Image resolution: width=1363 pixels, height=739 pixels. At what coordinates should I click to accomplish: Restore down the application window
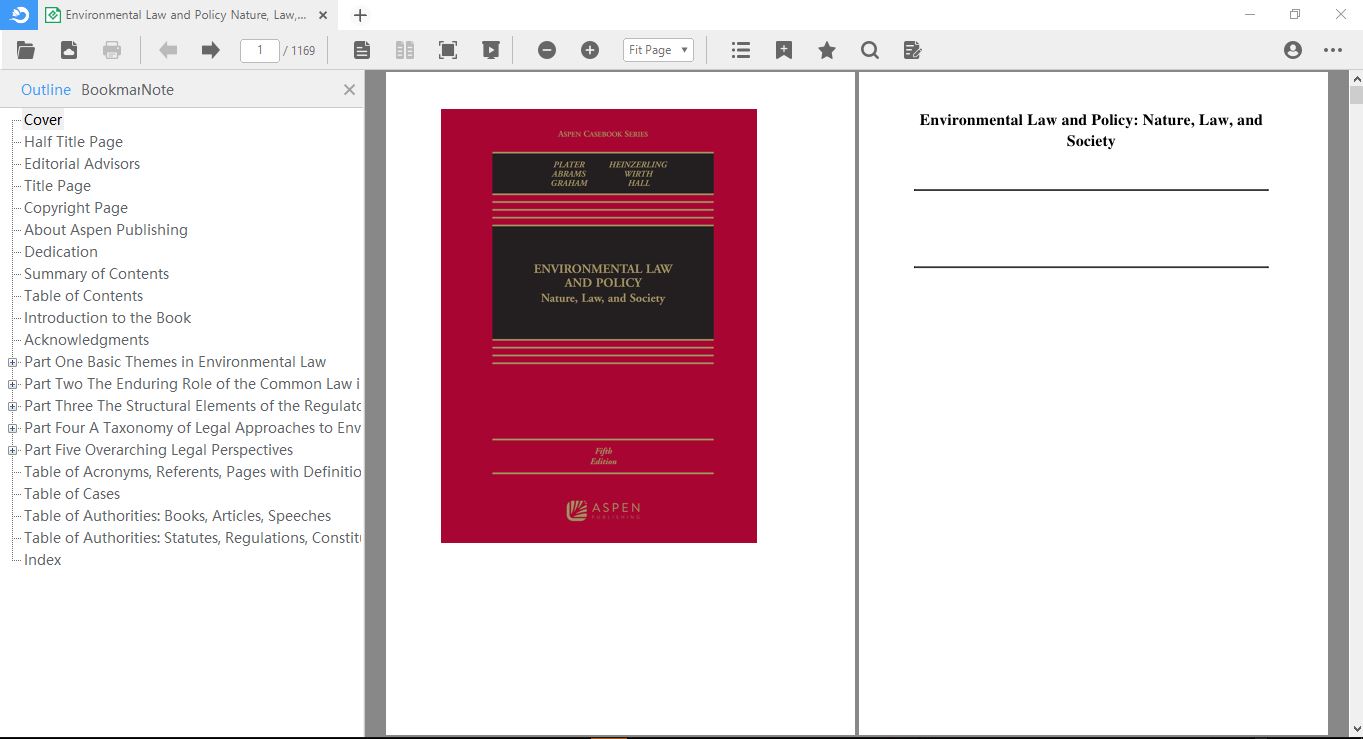click(x=1295, y=15)
